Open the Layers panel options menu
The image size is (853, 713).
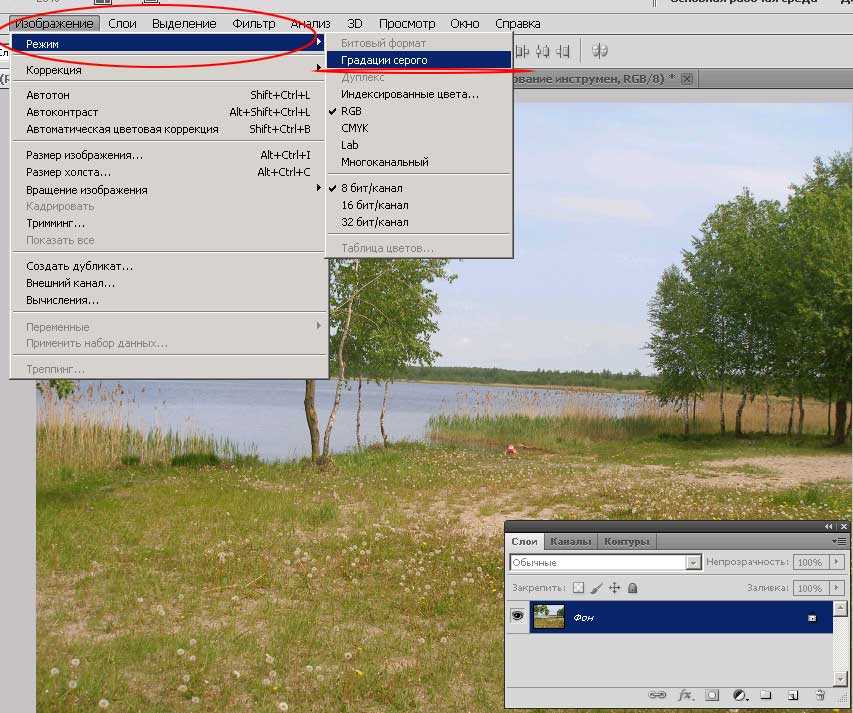[838, 541]
